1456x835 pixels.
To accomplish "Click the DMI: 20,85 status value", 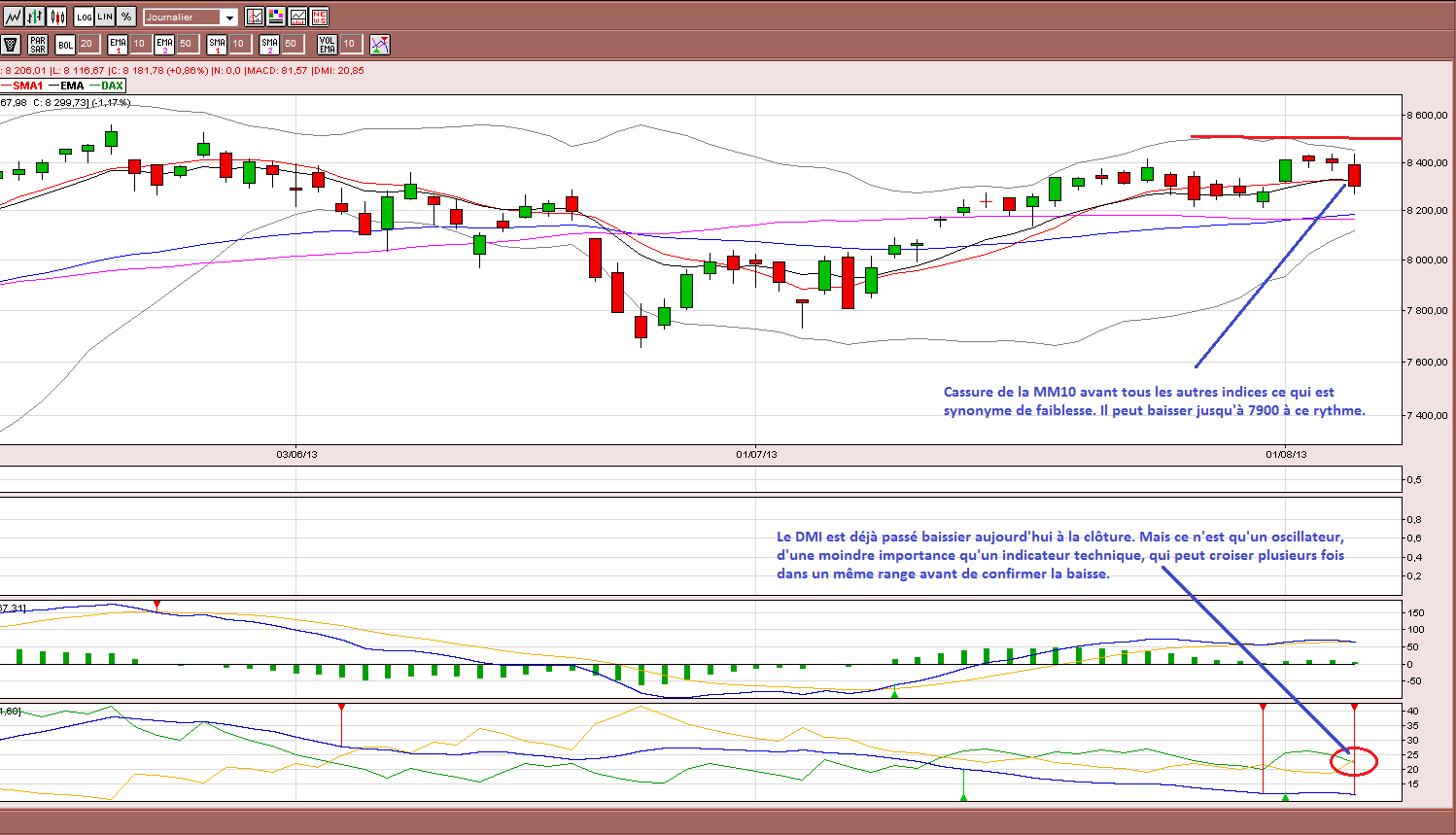I will (x=338, y=70).
